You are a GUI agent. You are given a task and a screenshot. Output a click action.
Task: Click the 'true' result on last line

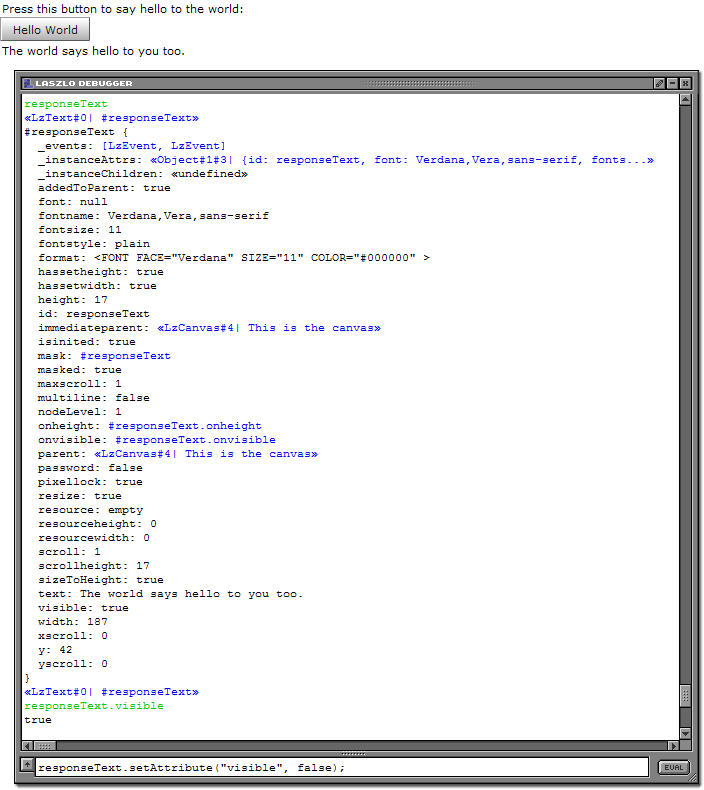point(38,720)
